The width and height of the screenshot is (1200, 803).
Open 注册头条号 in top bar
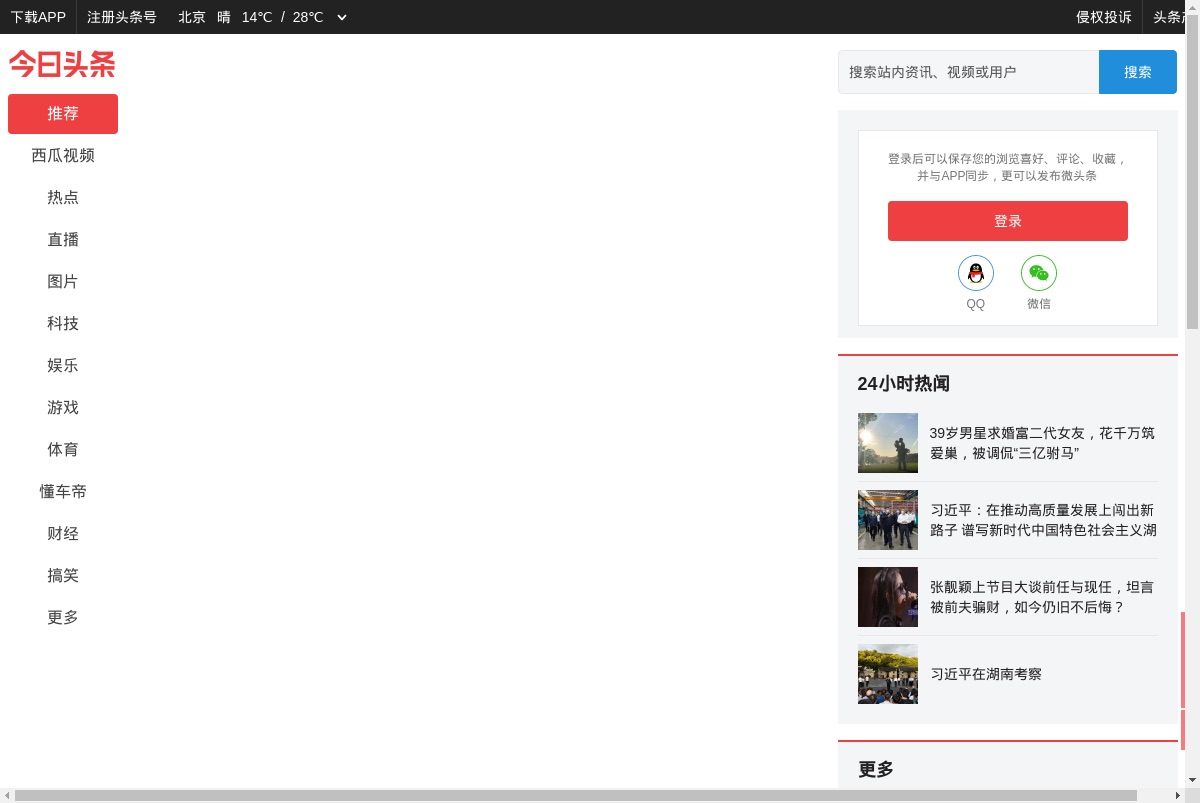(122, 17)
